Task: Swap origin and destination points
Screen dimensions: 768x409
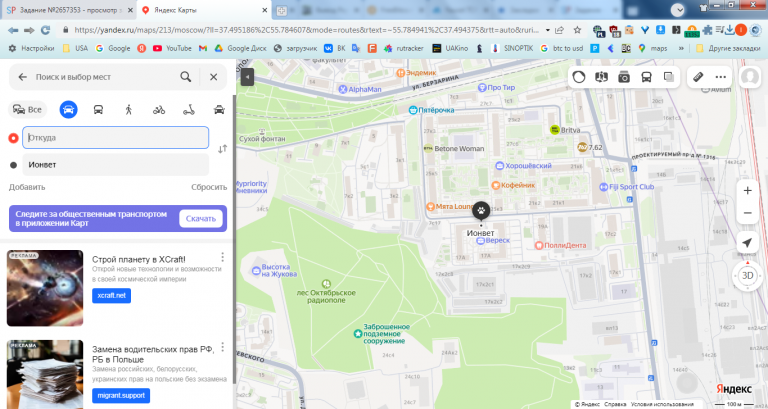Action: click(222, 149)
